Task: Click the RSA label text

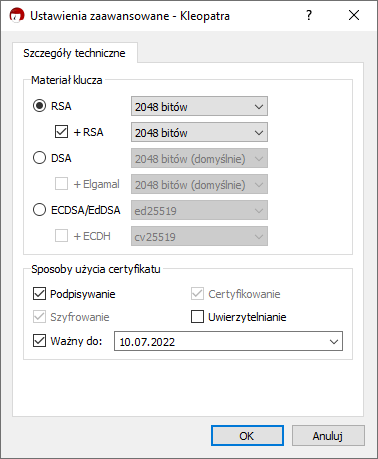Action: [x=61, y=106]
